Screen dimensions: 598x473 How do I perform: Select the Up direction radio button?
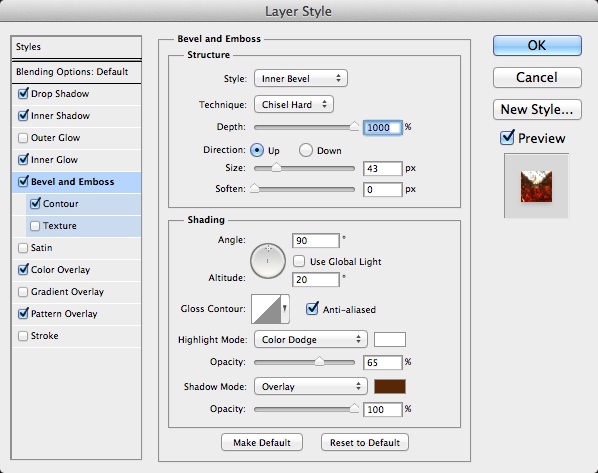pos(257,150)
